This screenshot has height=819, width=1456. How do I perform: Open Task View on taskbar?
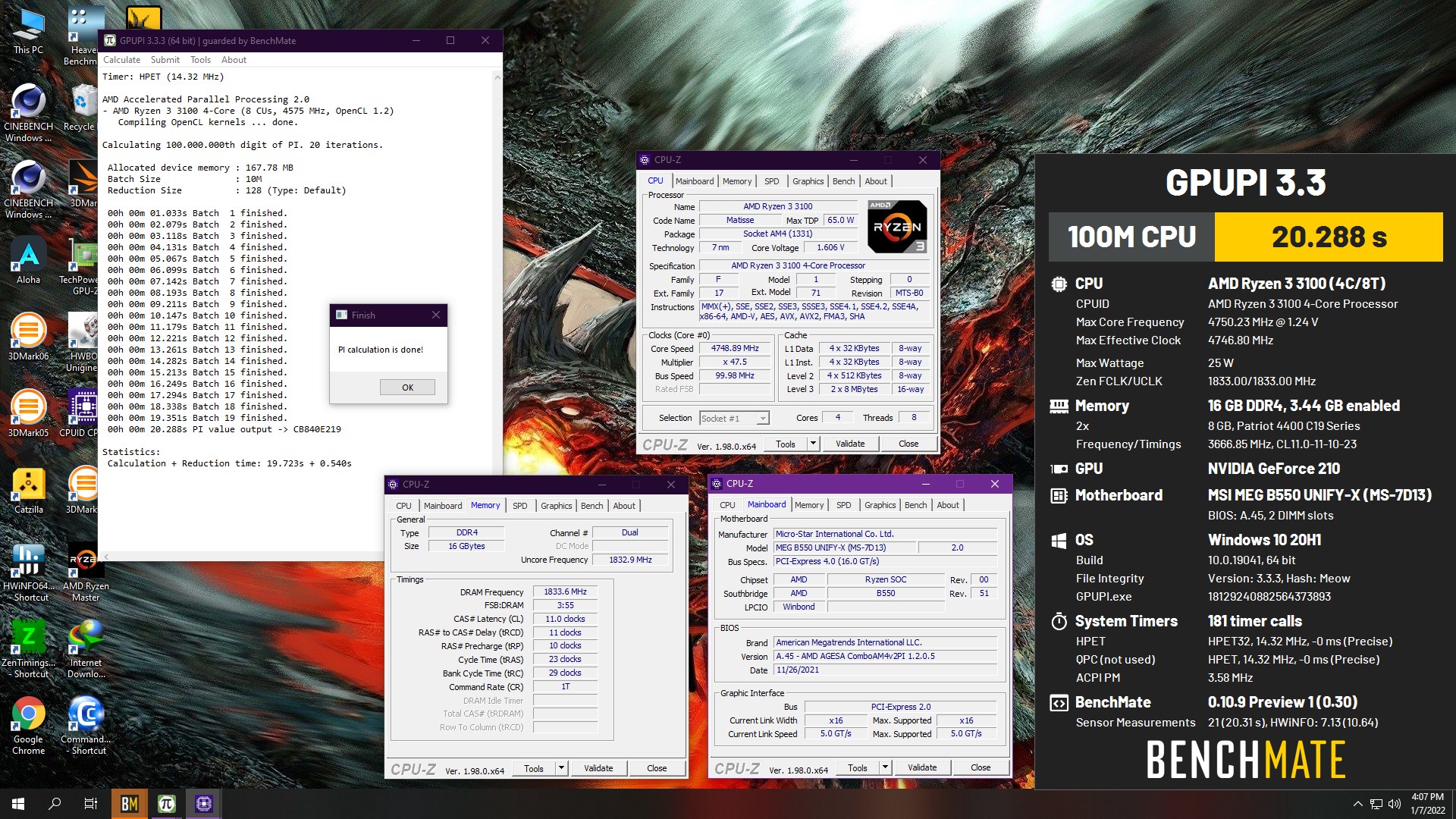pos(91,804)
